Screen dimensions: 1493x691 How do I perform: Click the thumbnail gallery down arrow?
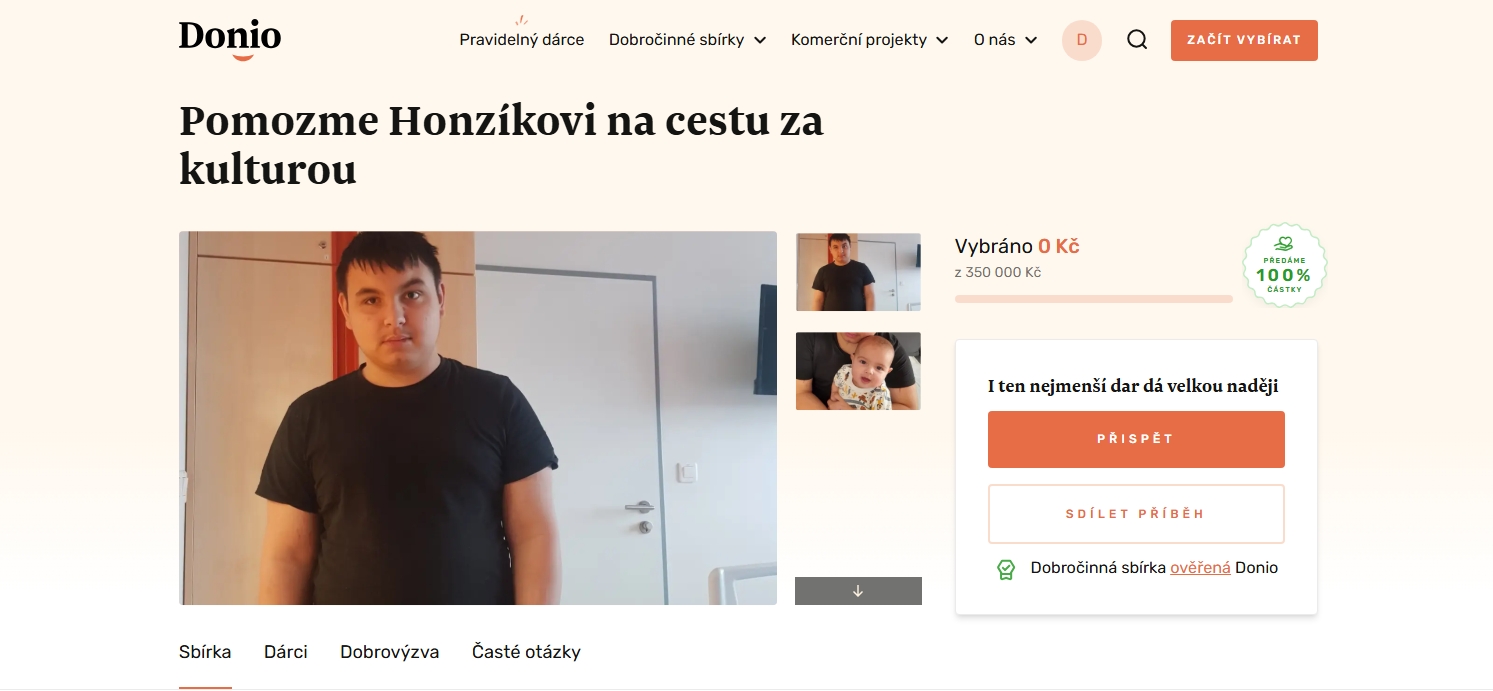pyautogui.click(x=858, y=591)
